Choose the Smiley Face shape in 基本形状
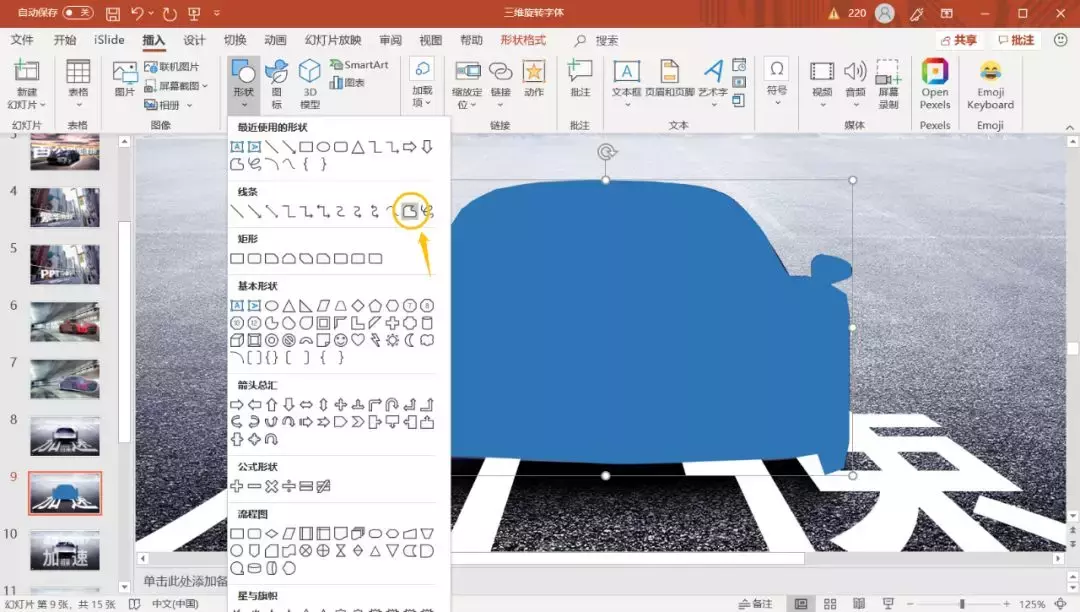The image size is (1080, 612). click(340, 340)
